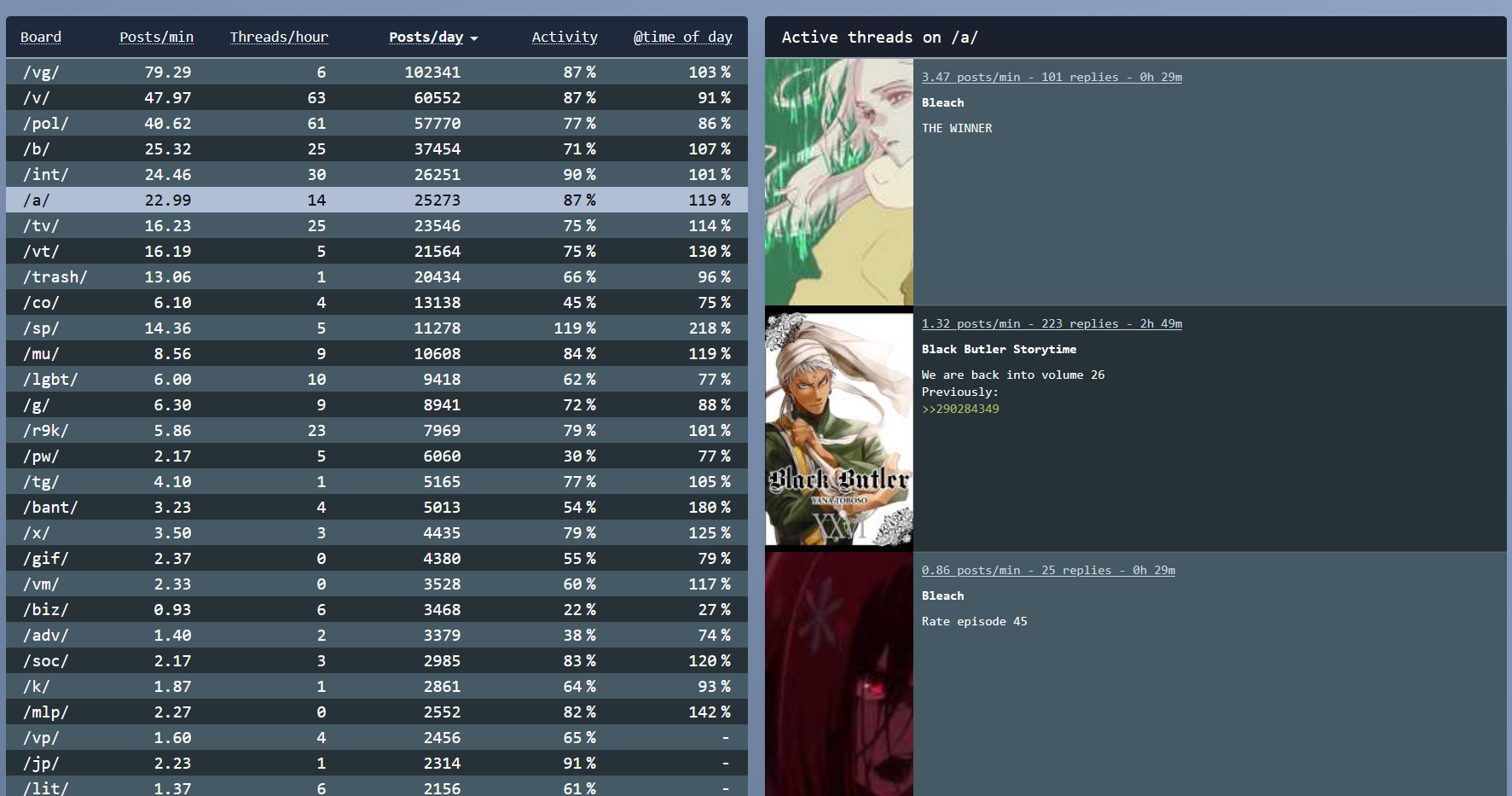Select the /trash/ board row
This screenshot has width=1512, height=796.
[377, 276]
